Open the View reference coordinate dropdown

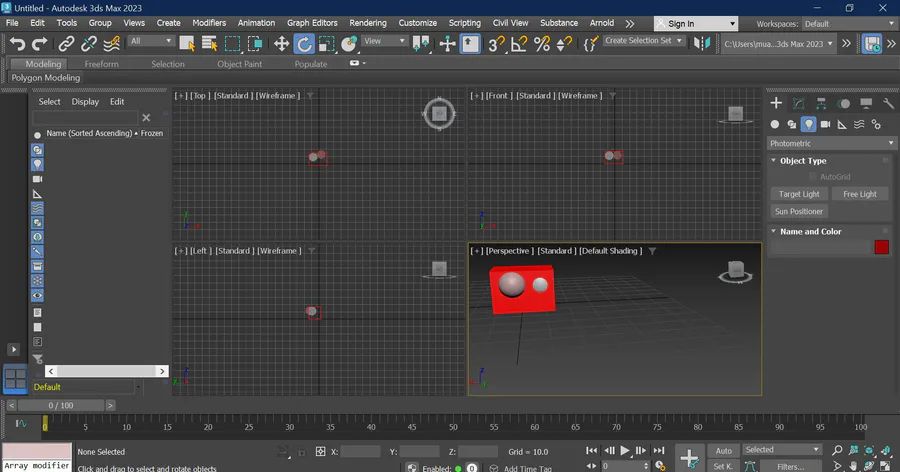point(384,41)
